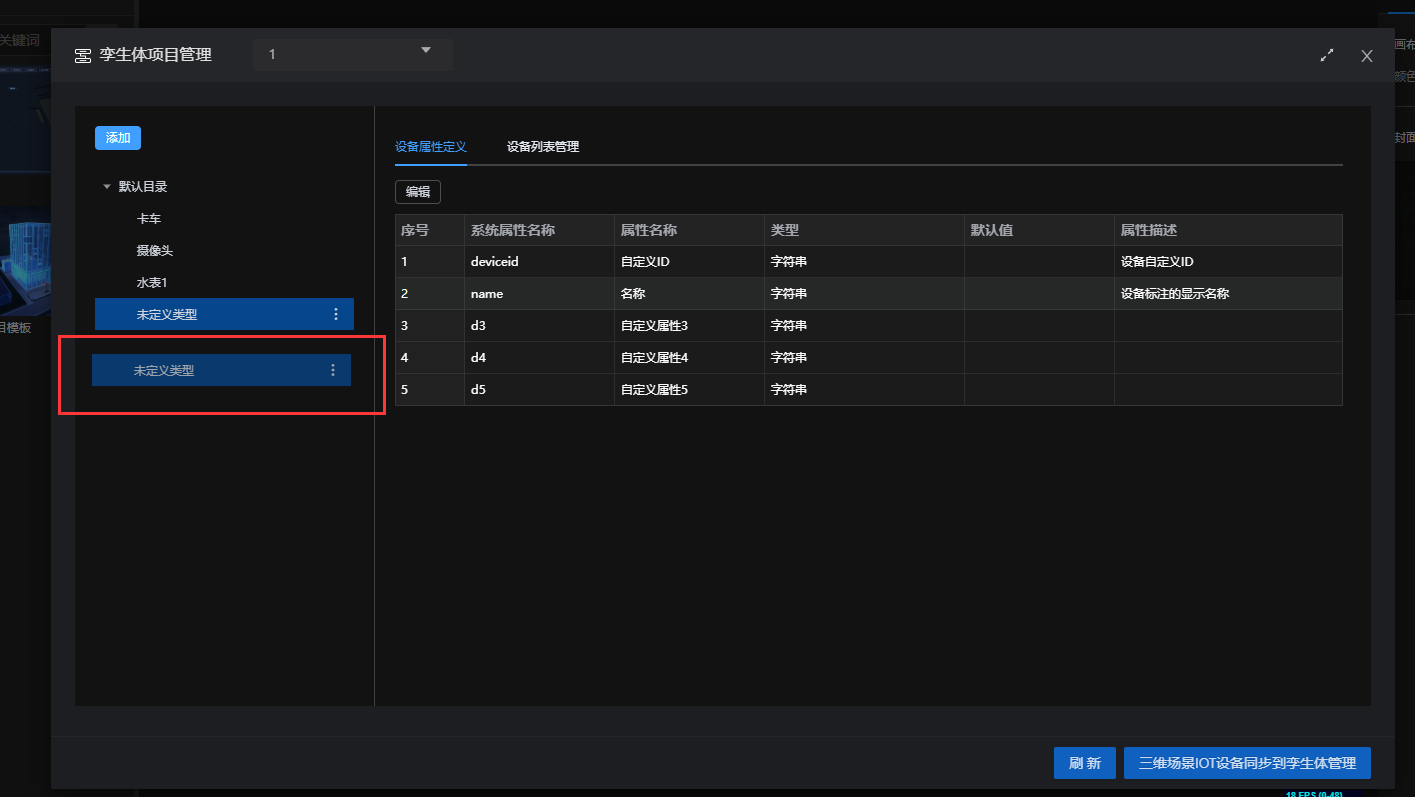The image size is (1415, 797).
Task: Click the 默认值 column header
Action: (x=1040, y=230)
